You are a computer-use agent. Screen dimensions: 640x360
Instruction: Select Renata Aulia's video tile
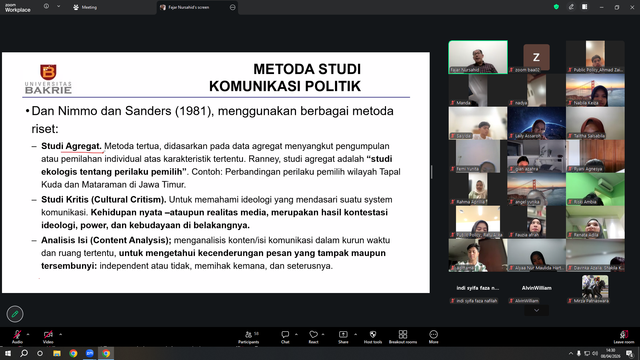click(595, 222)
